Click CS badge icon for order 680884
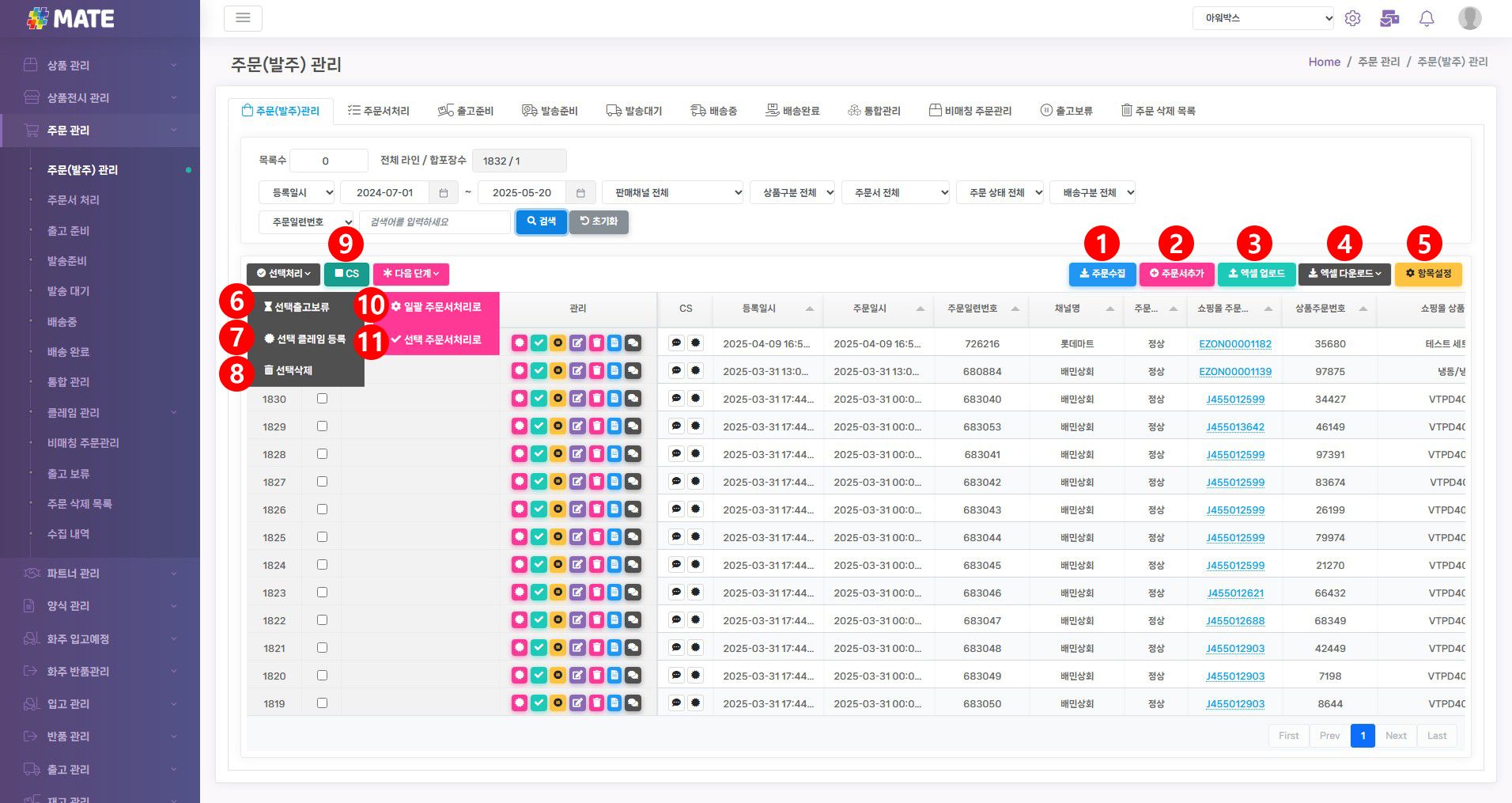1512x803 pixels. click(x=695, y=370)
